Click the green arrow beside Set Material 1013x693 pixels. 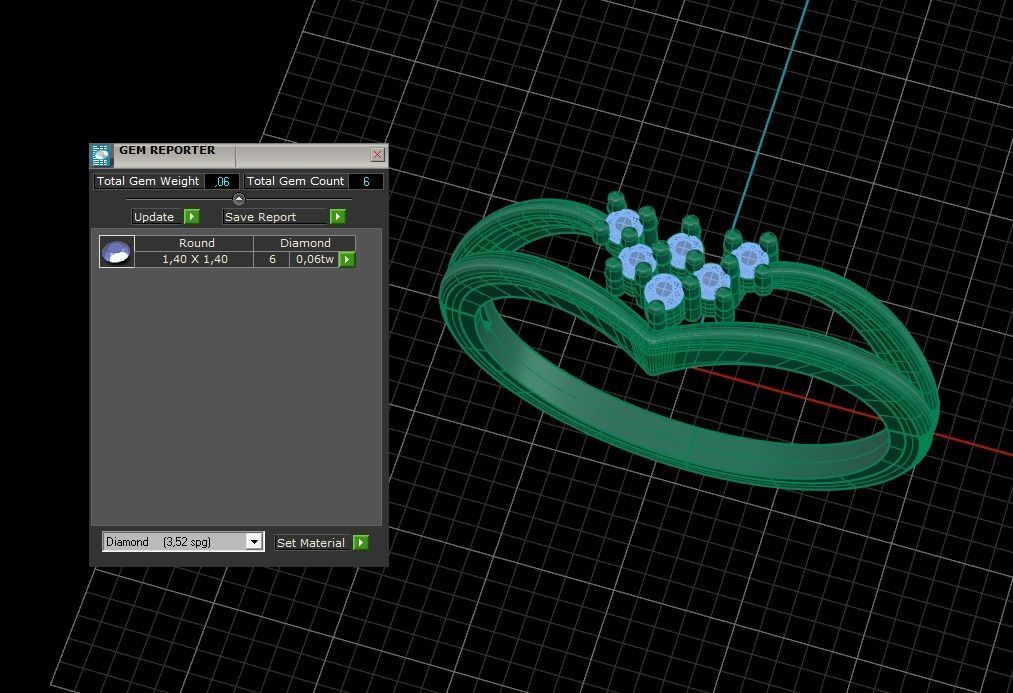(361, 543)
